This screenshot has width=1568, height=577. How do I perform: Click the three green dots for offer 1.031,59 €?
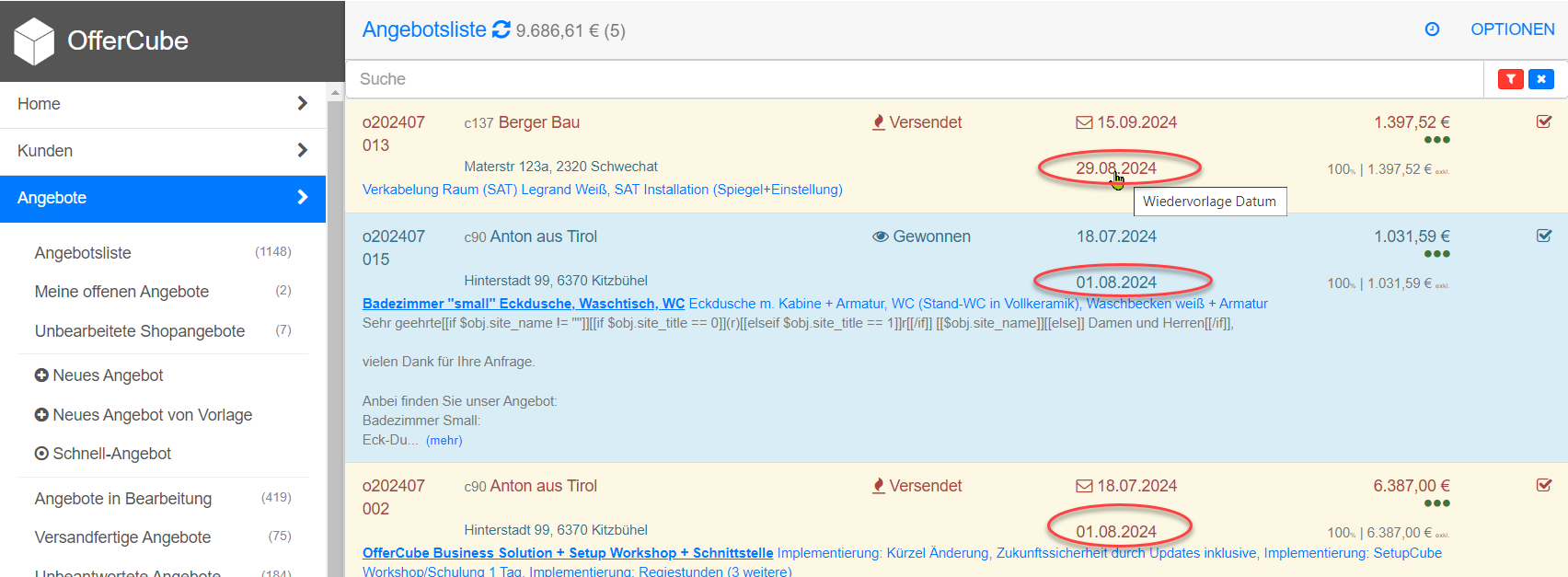1436,254
